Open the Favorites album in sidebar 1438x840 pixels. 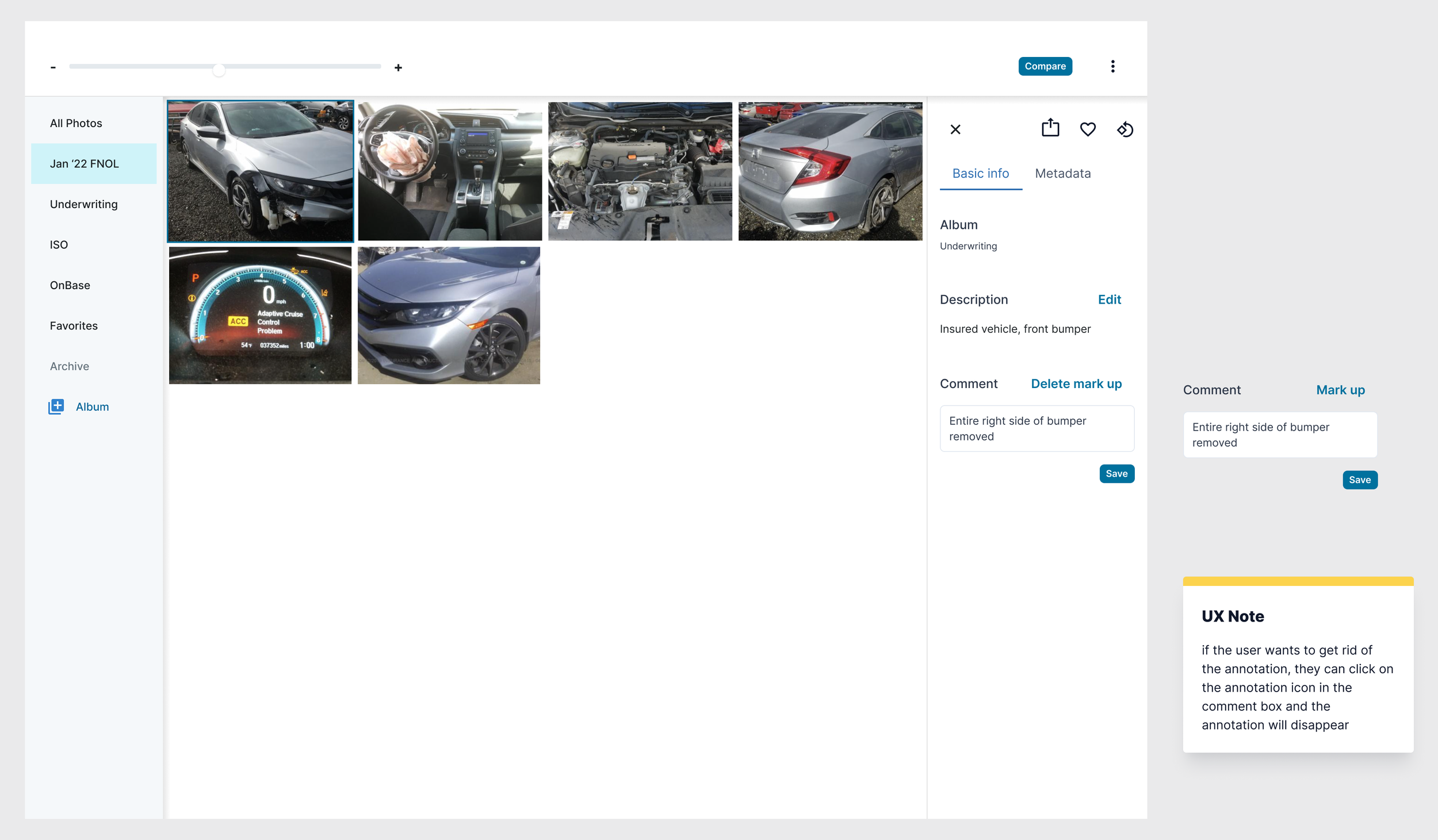pyautogui.click(x=74, y=325)
